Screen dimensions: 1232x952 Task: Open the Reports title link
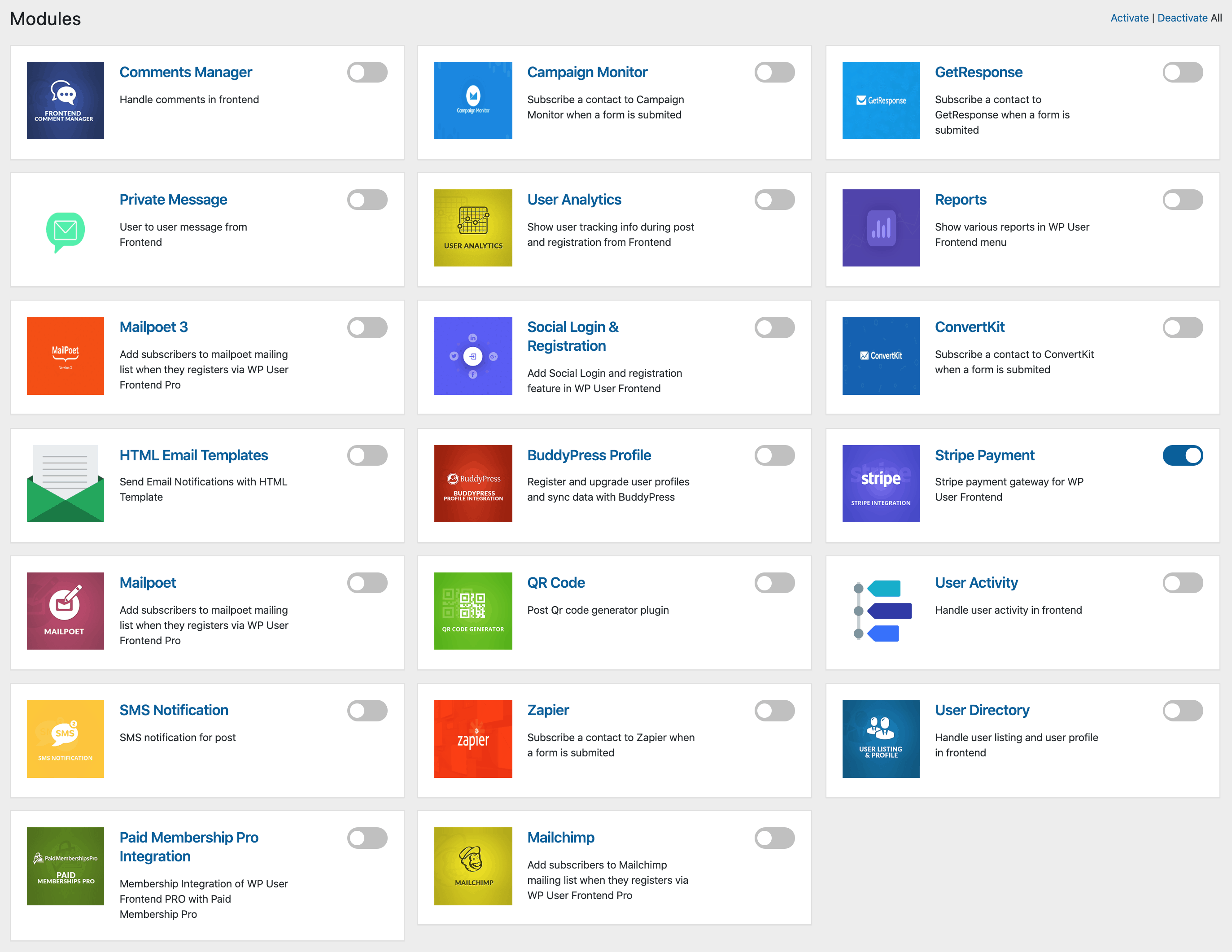point(961,200)
